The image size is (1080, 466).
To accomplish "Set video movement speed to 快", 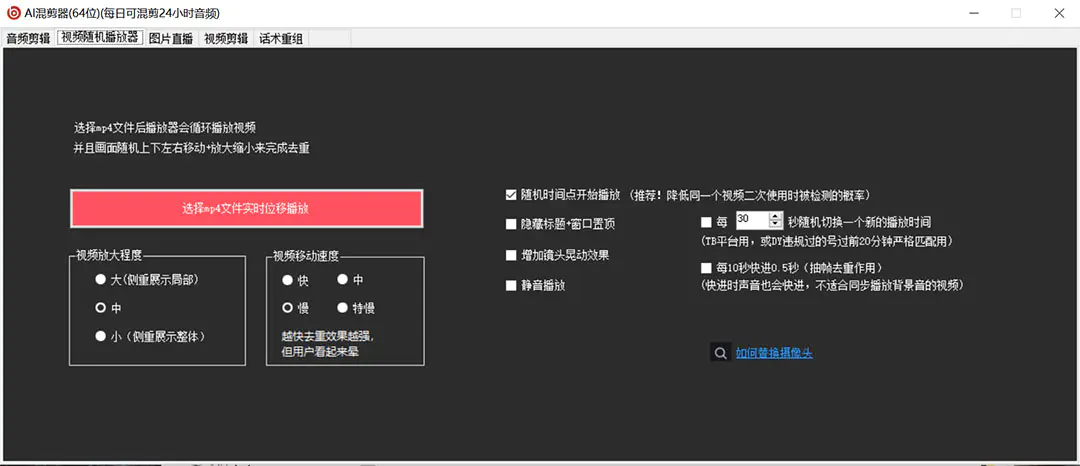I will [288, 280].
